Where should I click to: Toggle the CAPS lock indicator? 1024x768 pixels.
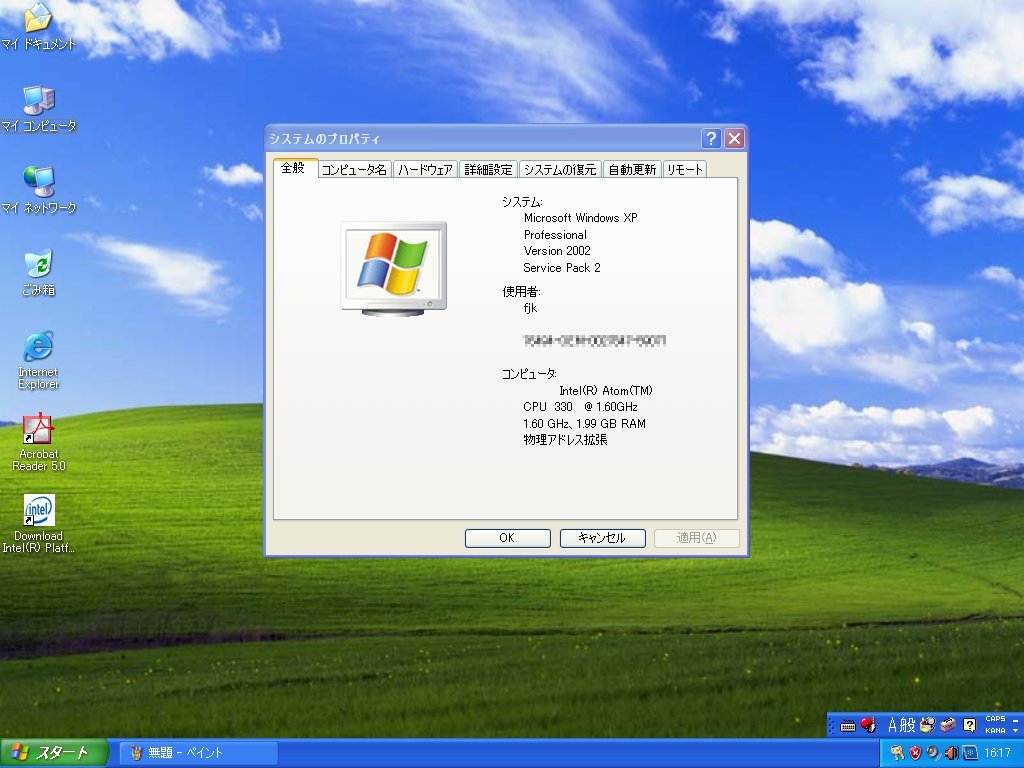[995, 719]
